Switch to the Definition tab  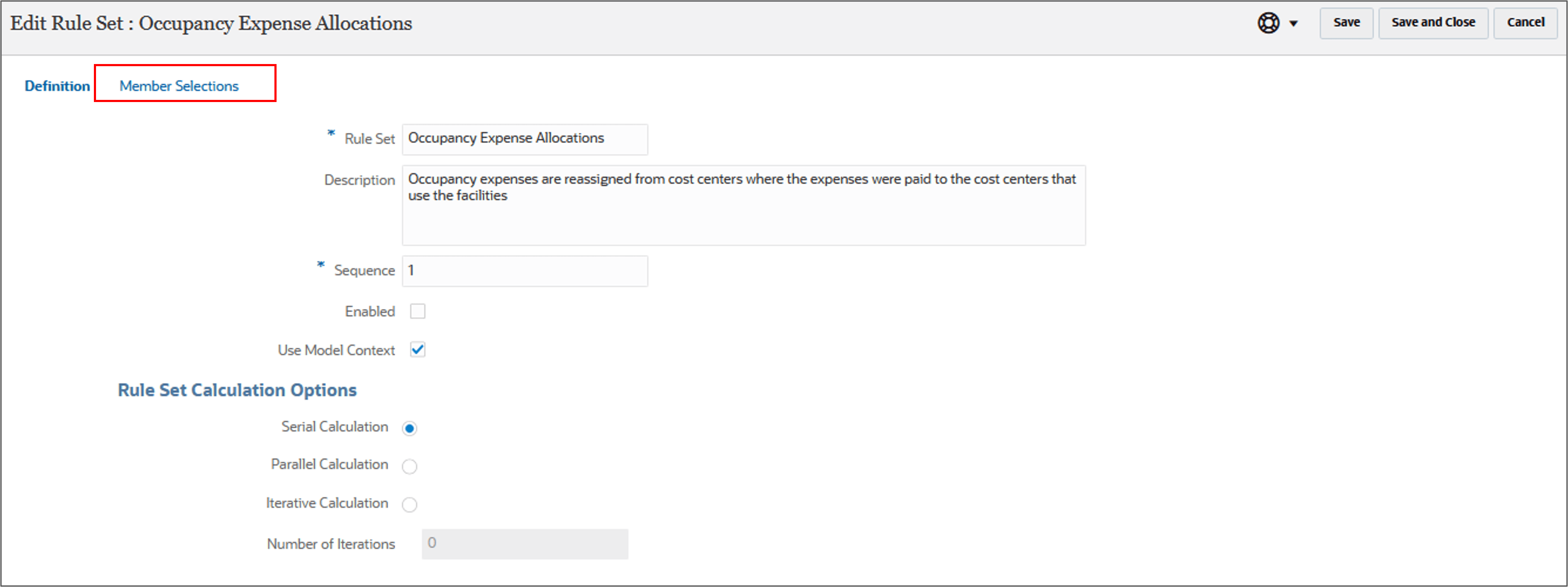[x=56, y=85]
